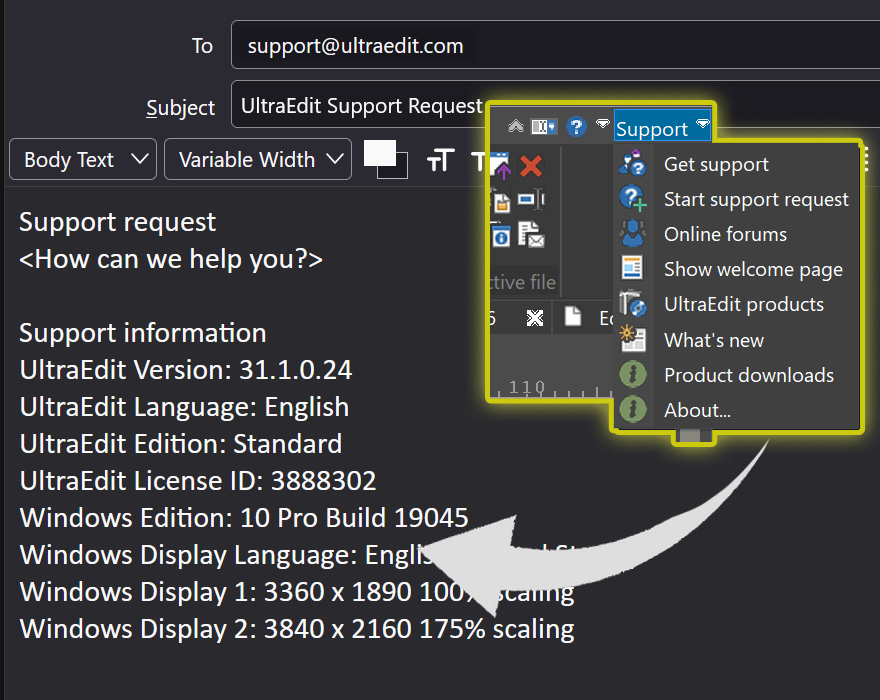Click the 'Windows Edition: 10 Pro Build 19045' line

[244, 518]
